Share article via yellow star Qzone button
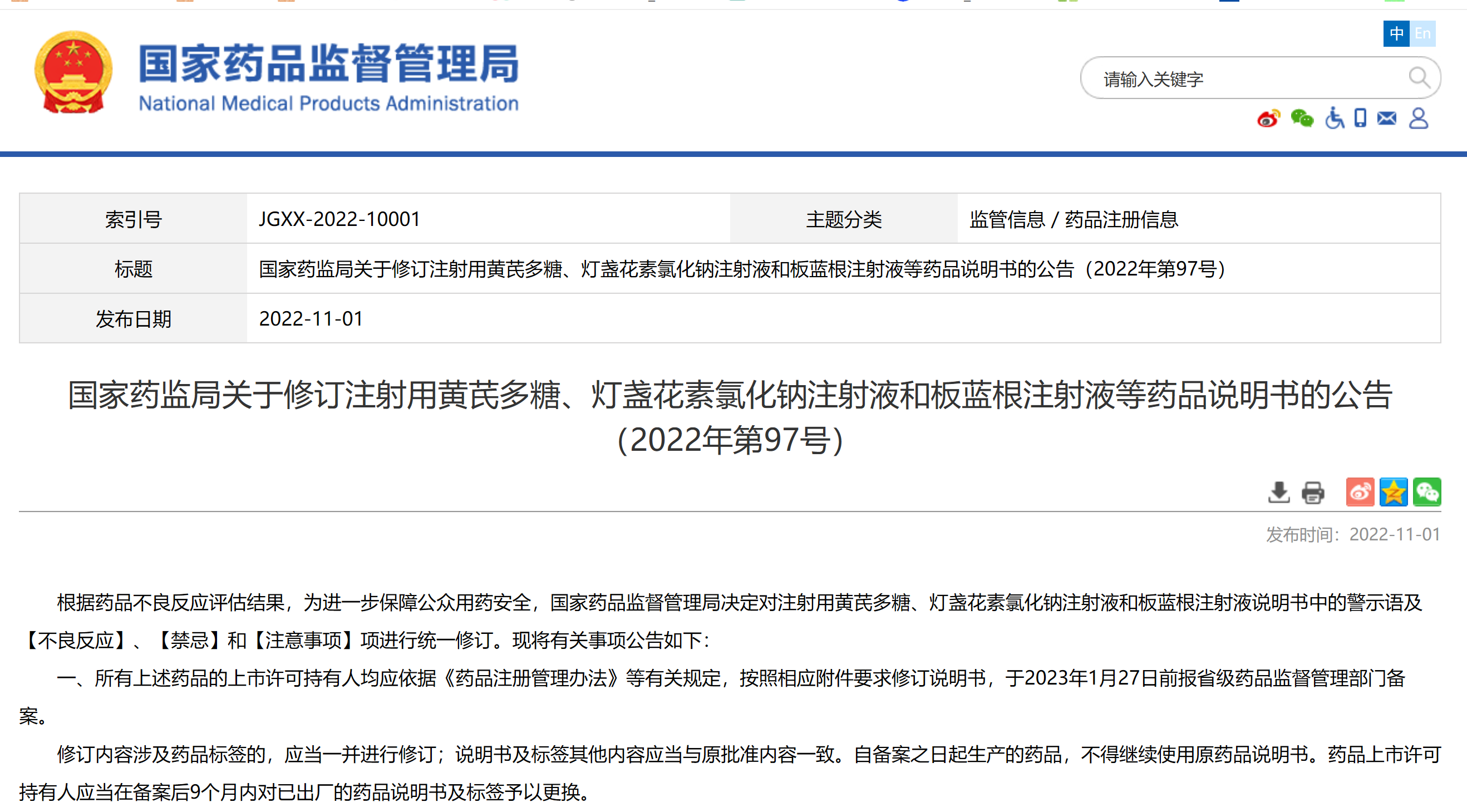The image size is (1467, 812). (1393, 492)
